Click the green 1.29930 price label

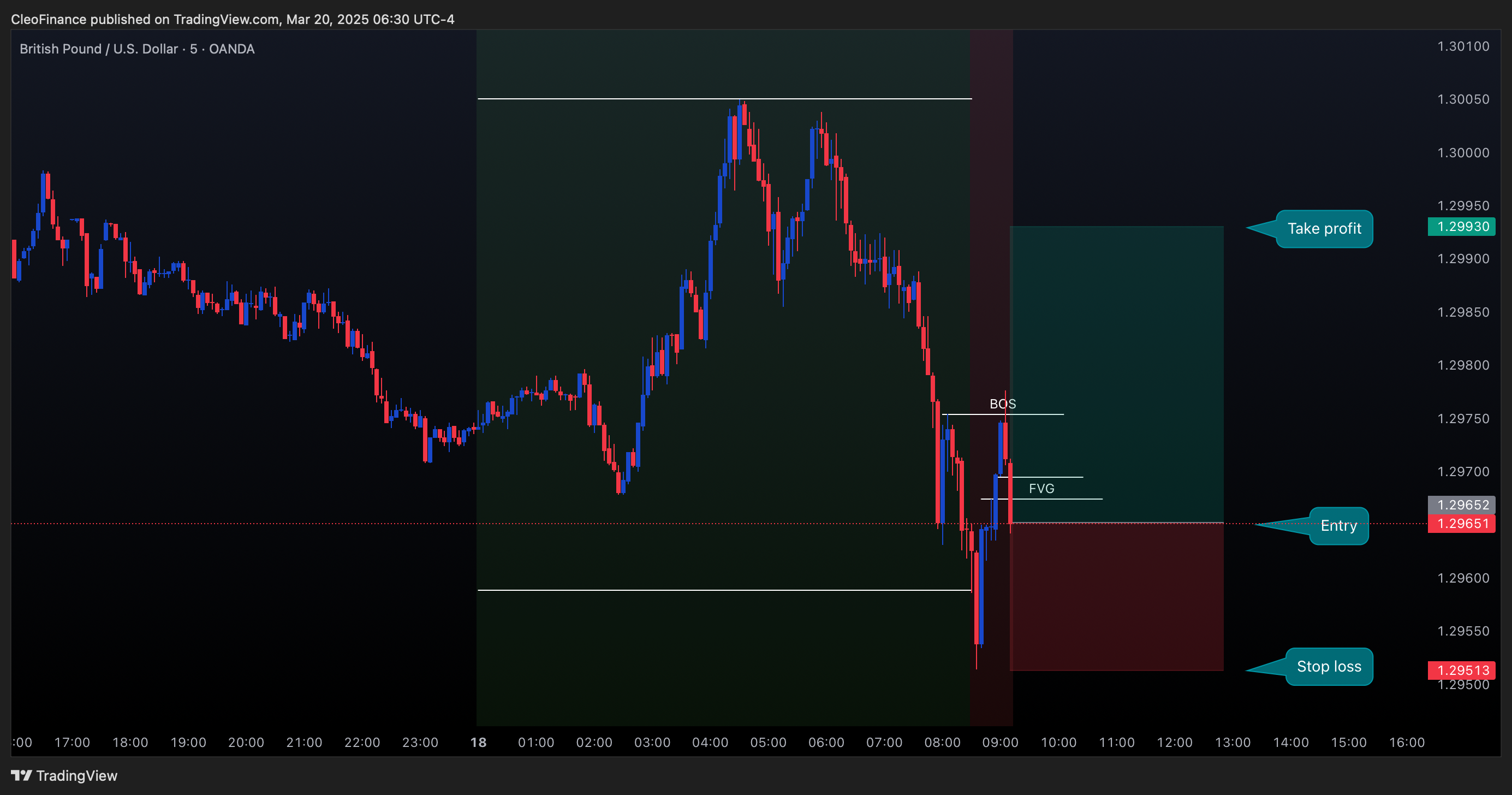click(x=1462, y=226)
